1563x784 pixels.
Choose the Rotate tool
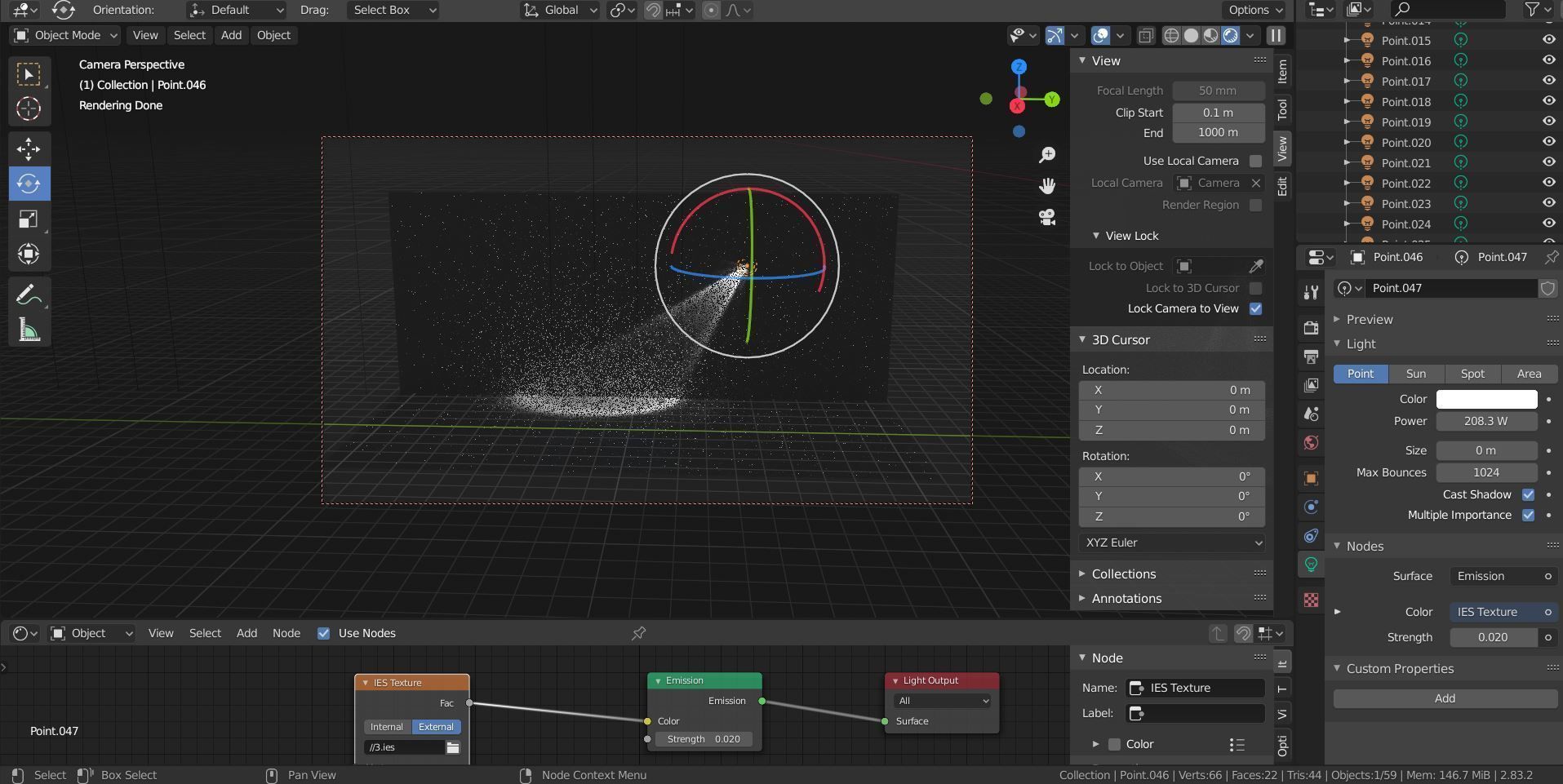click(x=29, y=184)
